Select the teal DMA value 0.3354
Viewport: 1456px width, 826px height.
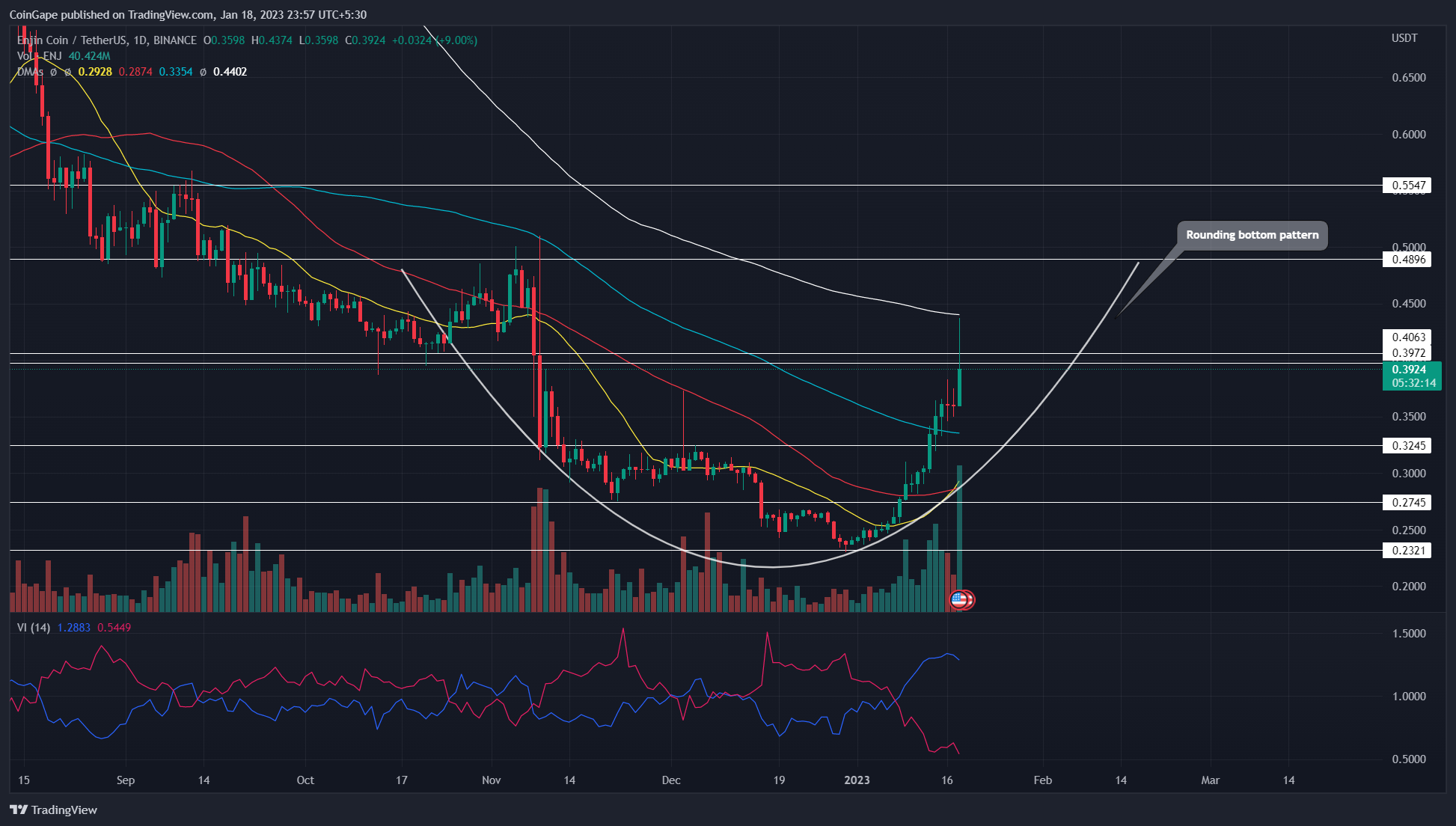176,72
